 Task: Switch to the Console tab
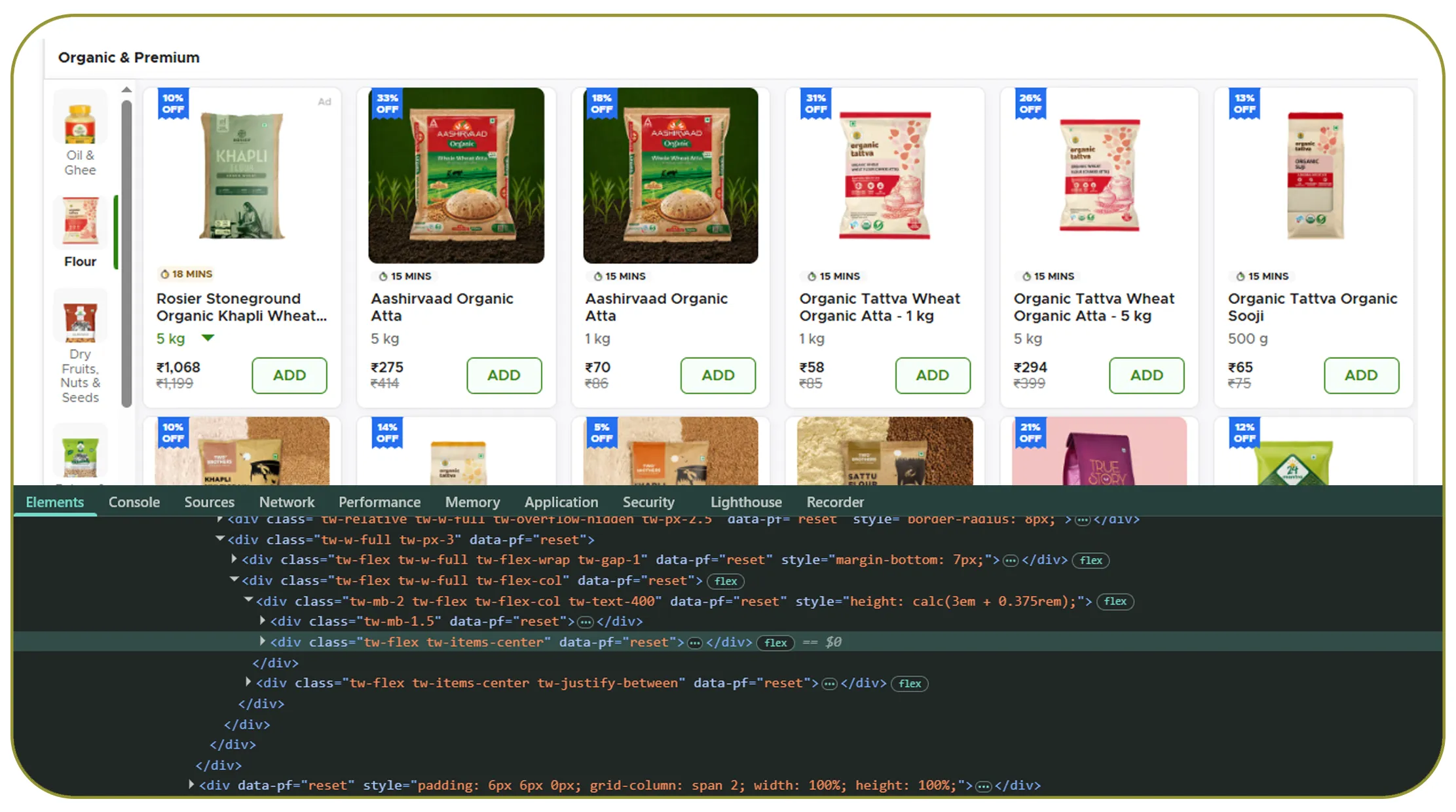[134, 502]
